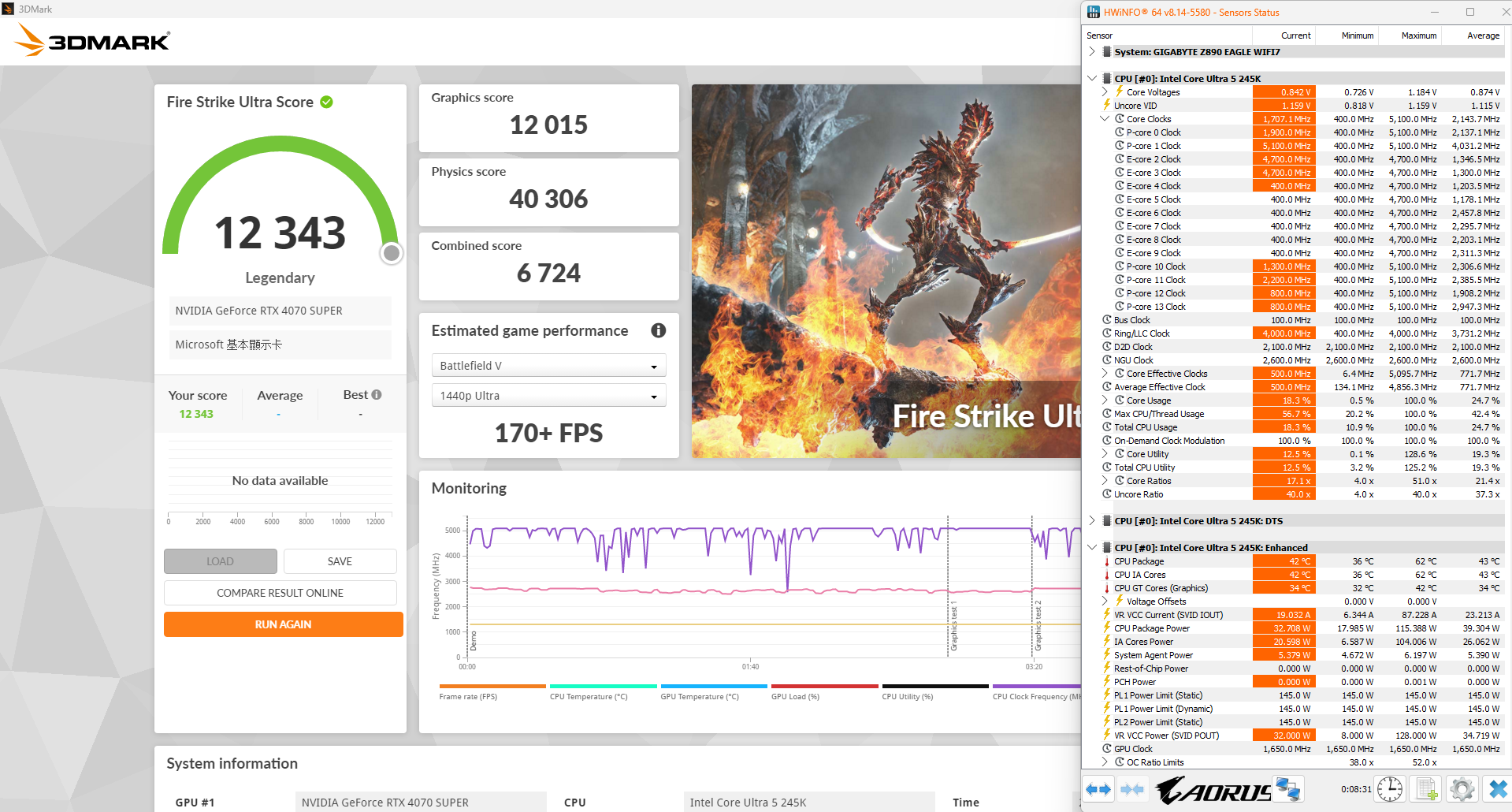Click the black CPU Utility legend bar
This screenshot has height=812, width=1512.
[x=935, y=686]
